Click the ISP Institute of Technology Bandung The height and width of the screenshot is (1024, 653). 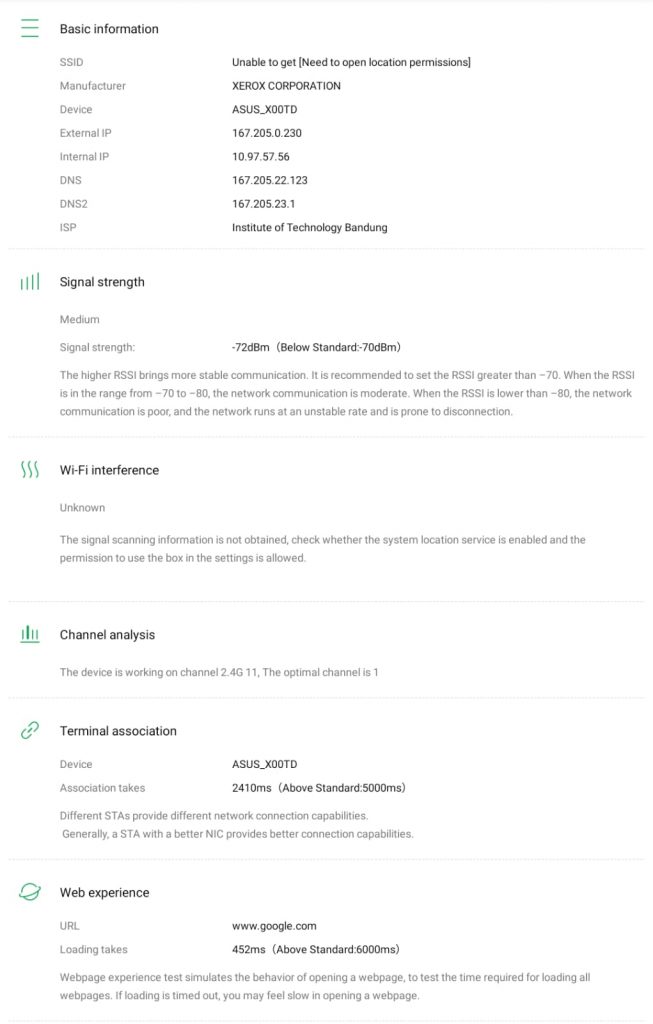tap(309, 228)
